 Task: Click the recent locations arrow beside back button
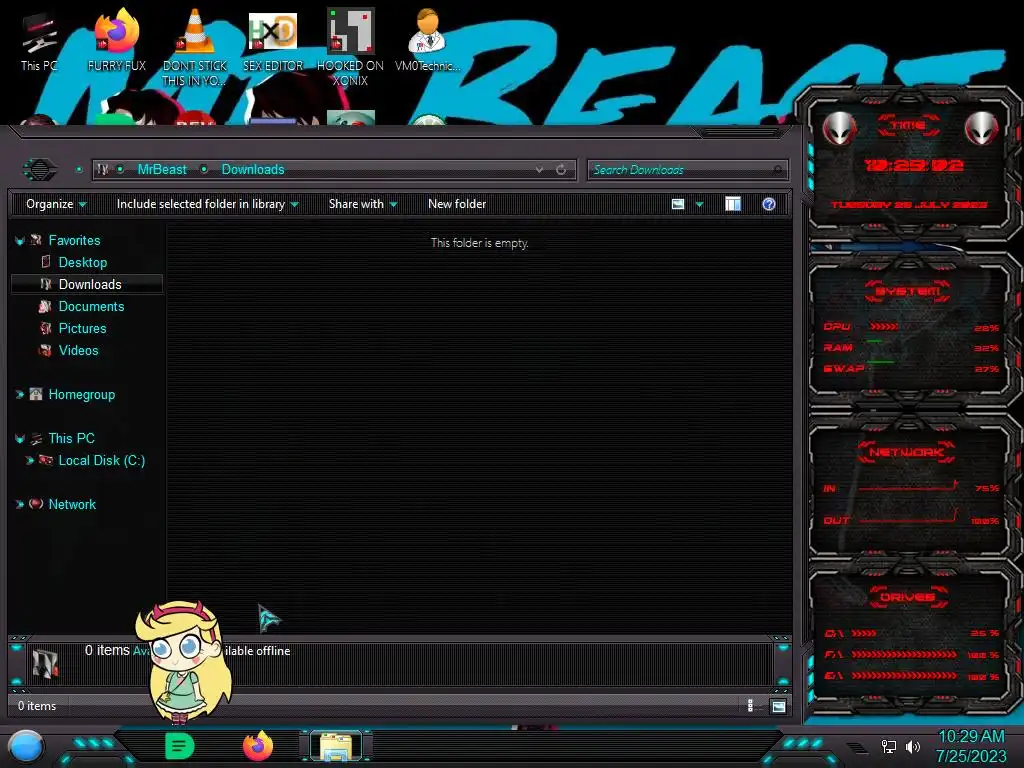(x=79, y=170)
